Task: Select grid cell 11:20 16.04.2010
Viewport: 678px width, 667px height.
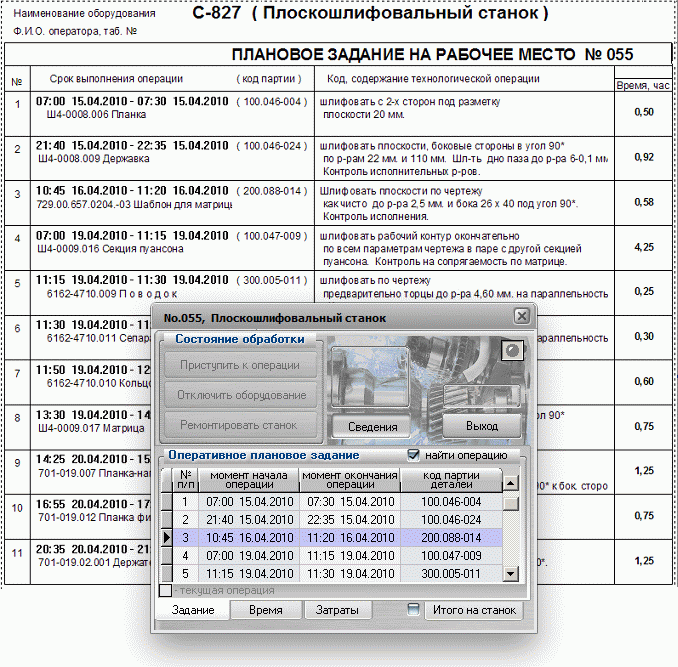Action: click(x=350, y=538)
